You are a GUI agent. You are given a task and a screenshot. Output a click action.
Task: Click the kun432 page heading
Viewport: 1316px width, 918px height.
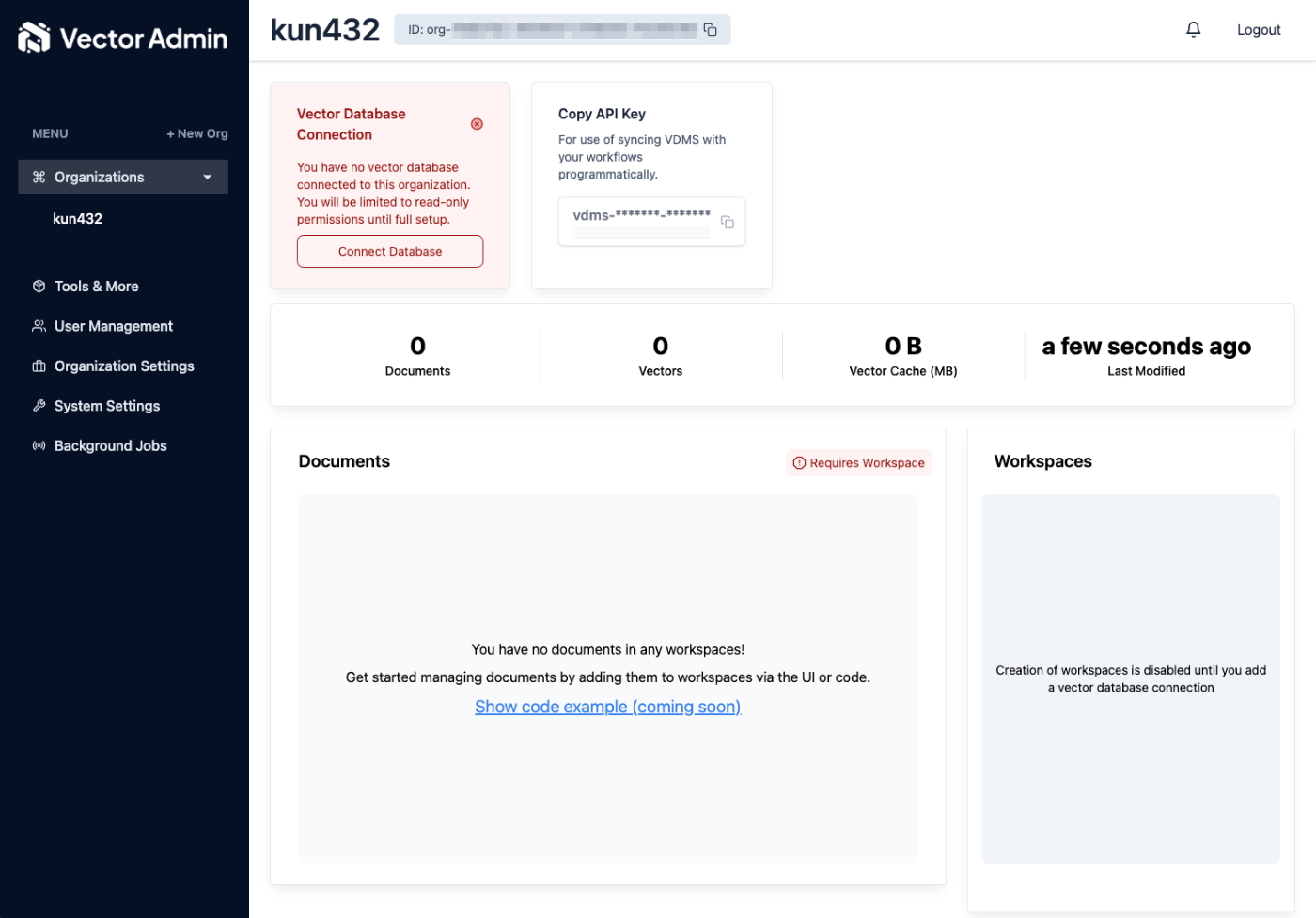pos(325,30)
